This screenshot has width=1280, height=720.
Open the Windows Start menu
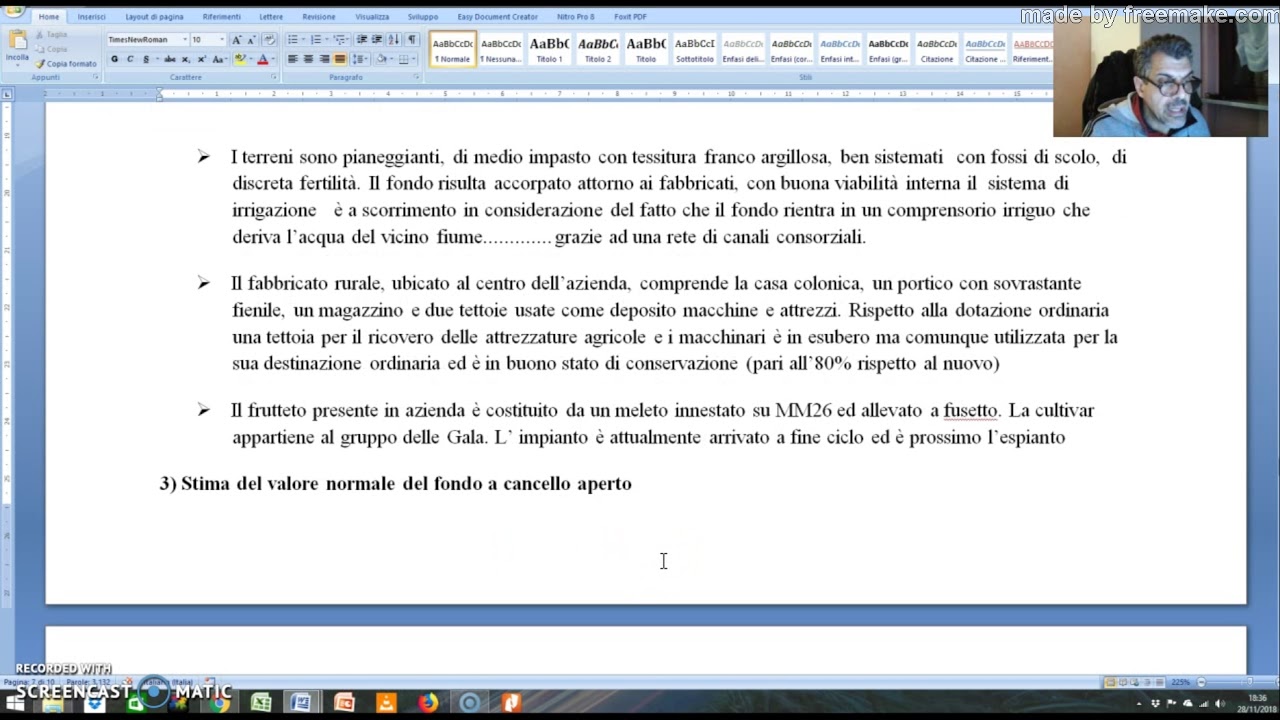(15, 703)
